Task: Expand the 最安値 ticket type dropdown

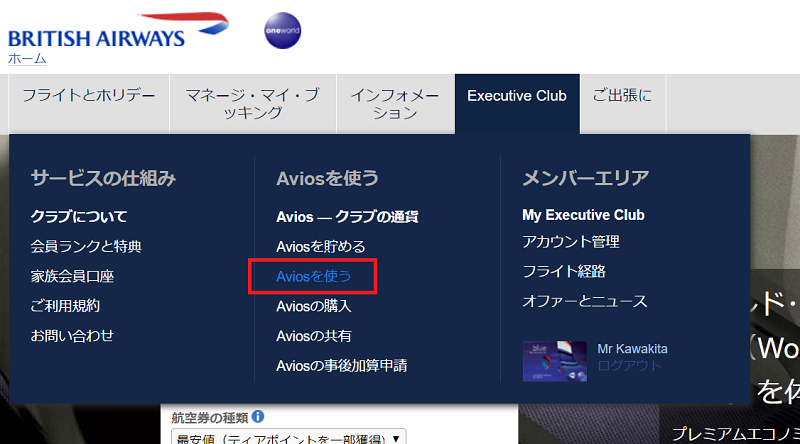Action: tap(288, 437)
